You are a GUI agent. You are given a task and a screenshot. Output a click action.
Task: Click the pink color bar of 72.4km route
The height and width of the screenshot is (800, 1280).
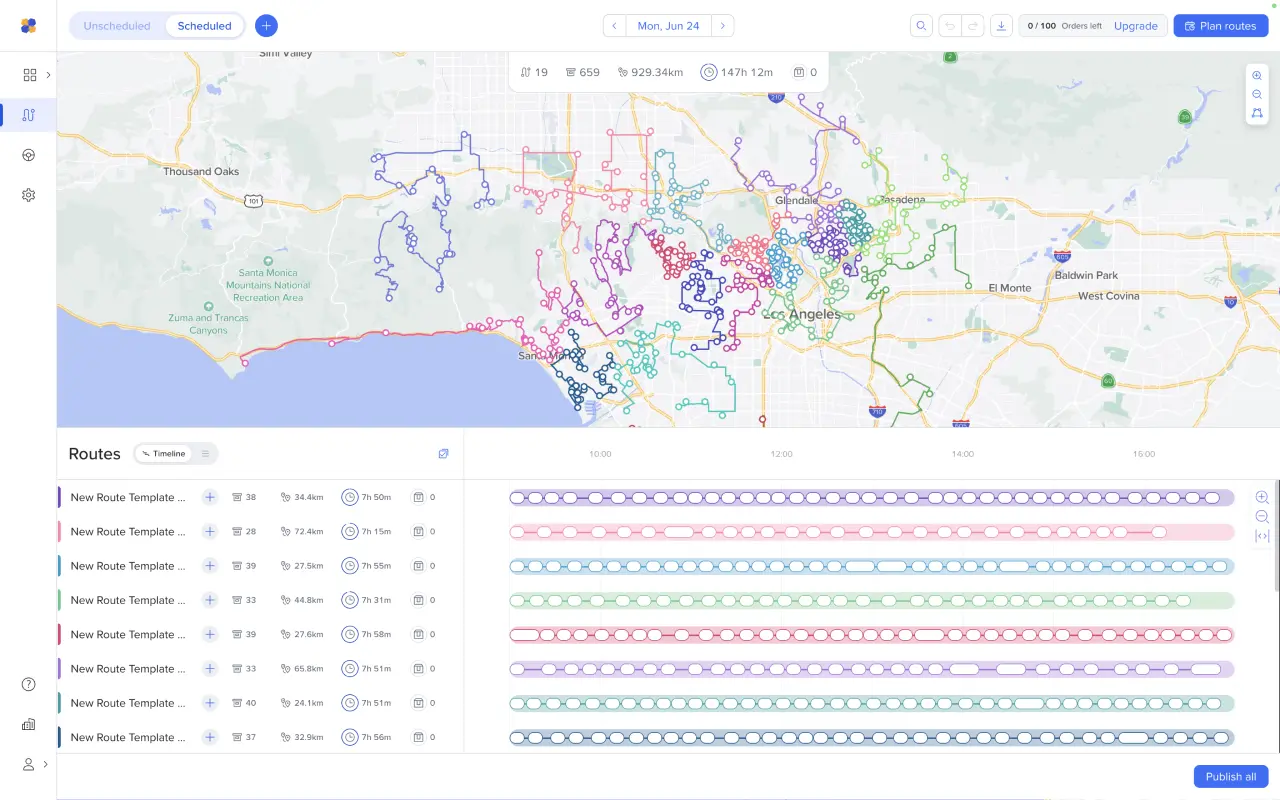click(x=60, y=532)
